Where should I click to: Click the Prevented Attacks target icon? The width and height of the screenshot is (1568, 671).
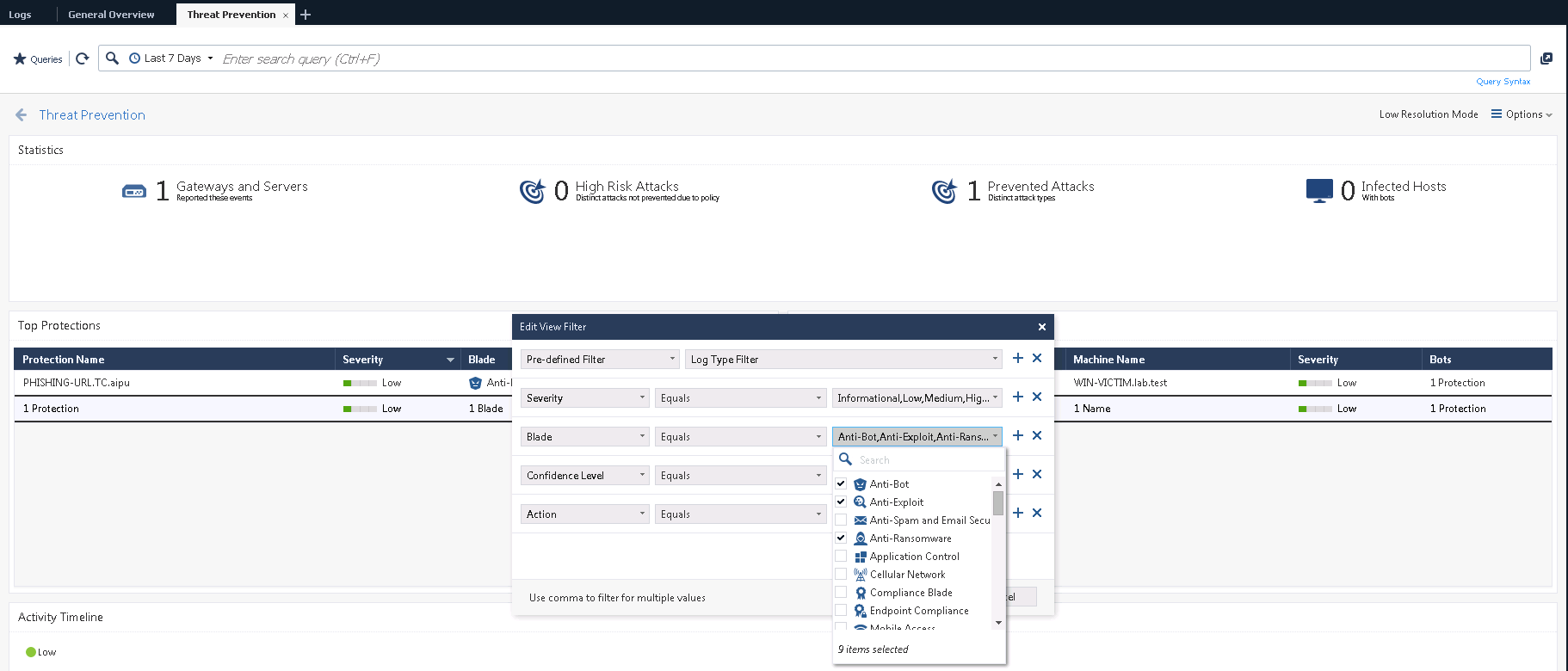pos(944,191)
